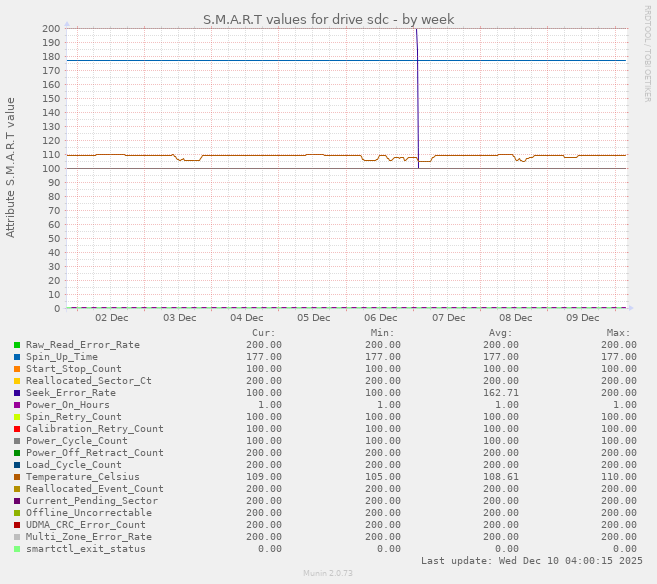The image size is (657, 584).
Task: Click the Temperature_Celsius legend color square
Action: pos(17,477)
